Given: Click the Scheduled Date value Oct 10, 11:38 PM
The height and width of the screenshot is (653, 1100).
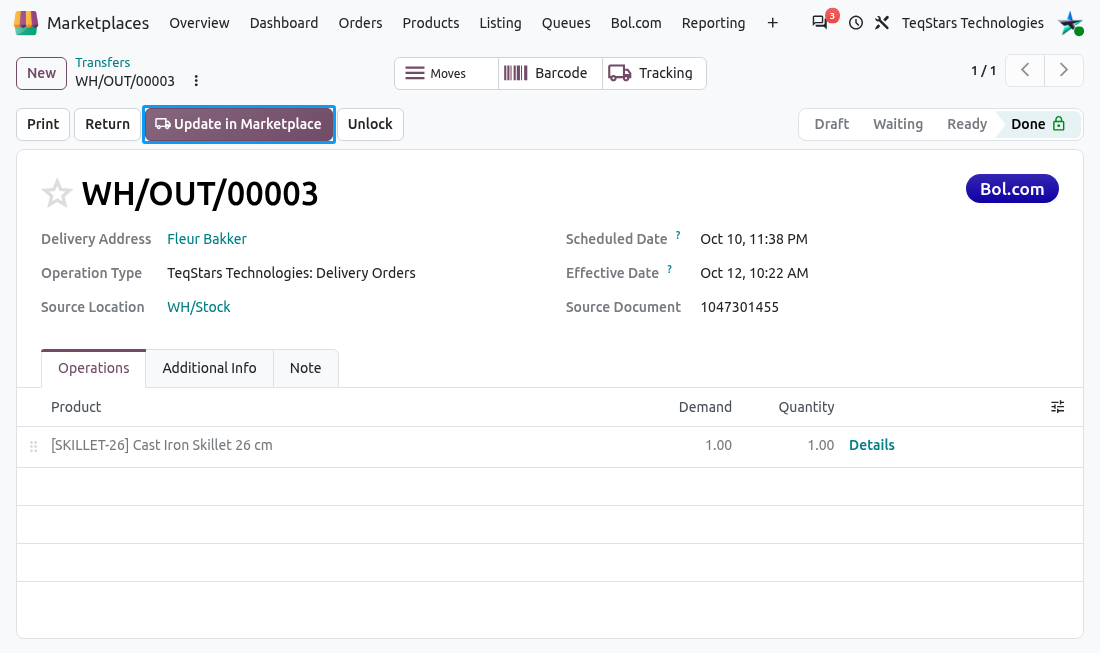Looking at the screenshot, I should pos(753,239).
